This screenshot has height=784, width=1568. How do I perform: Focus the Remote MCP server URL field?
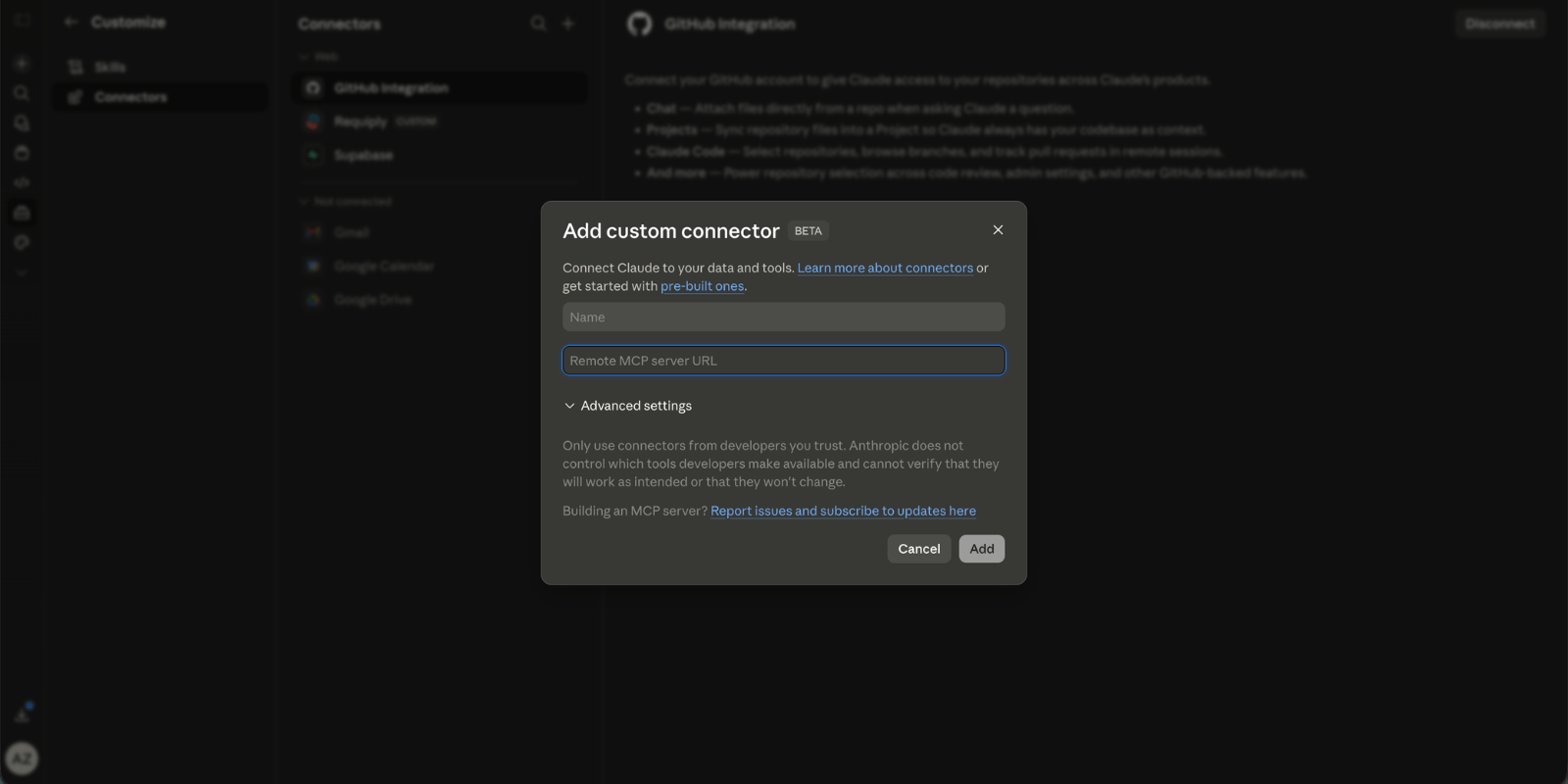pos(783,361)
